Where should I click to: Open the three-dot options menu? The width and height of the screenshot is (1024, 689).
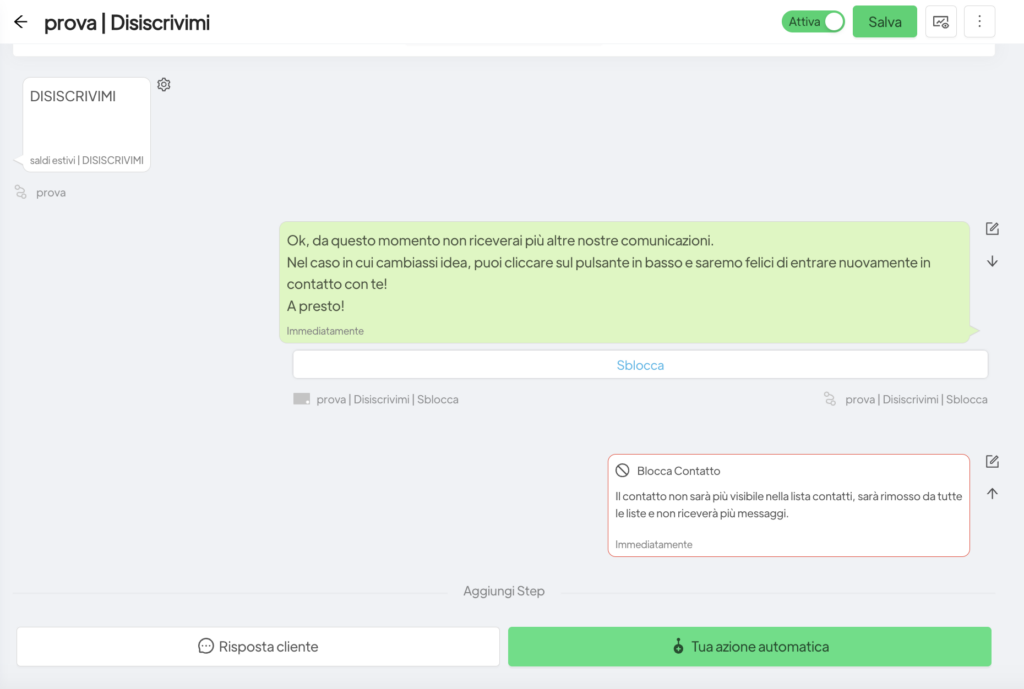pos(979,22)
